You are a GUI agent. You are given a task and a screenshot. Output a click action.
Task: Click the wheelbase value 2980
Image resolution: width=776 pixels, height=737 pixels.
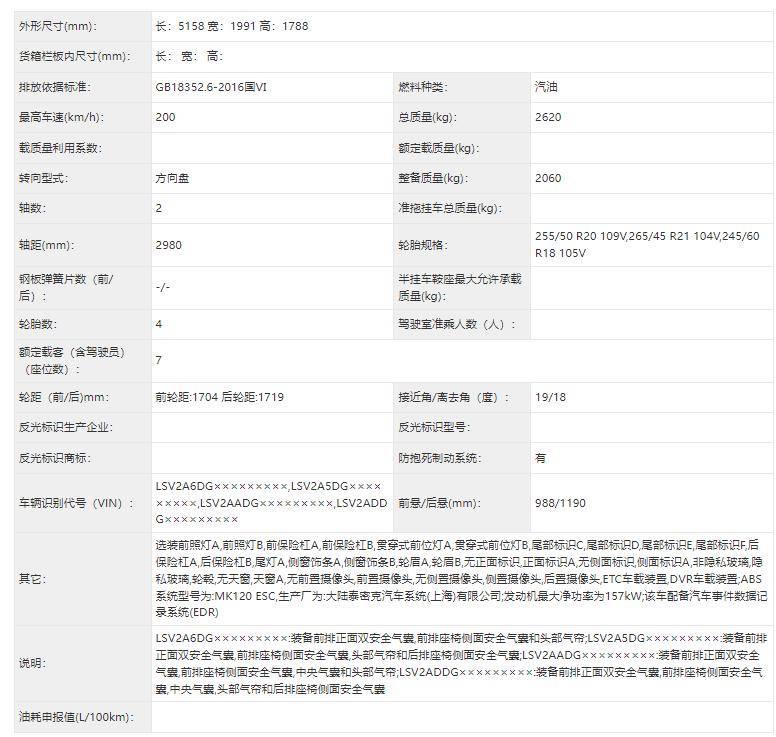click(x=168, y=245)
